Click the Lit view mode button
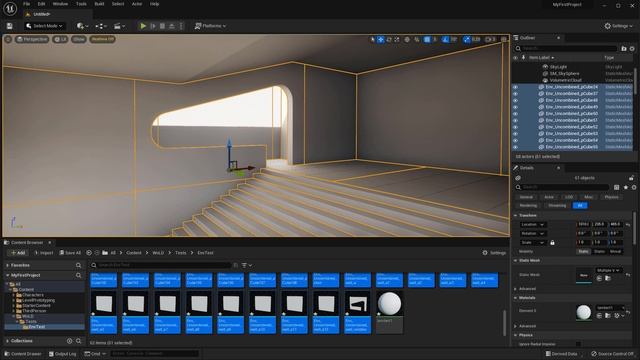Image resolution: width=640 pixels, height=360 pixels. [60, 39]
